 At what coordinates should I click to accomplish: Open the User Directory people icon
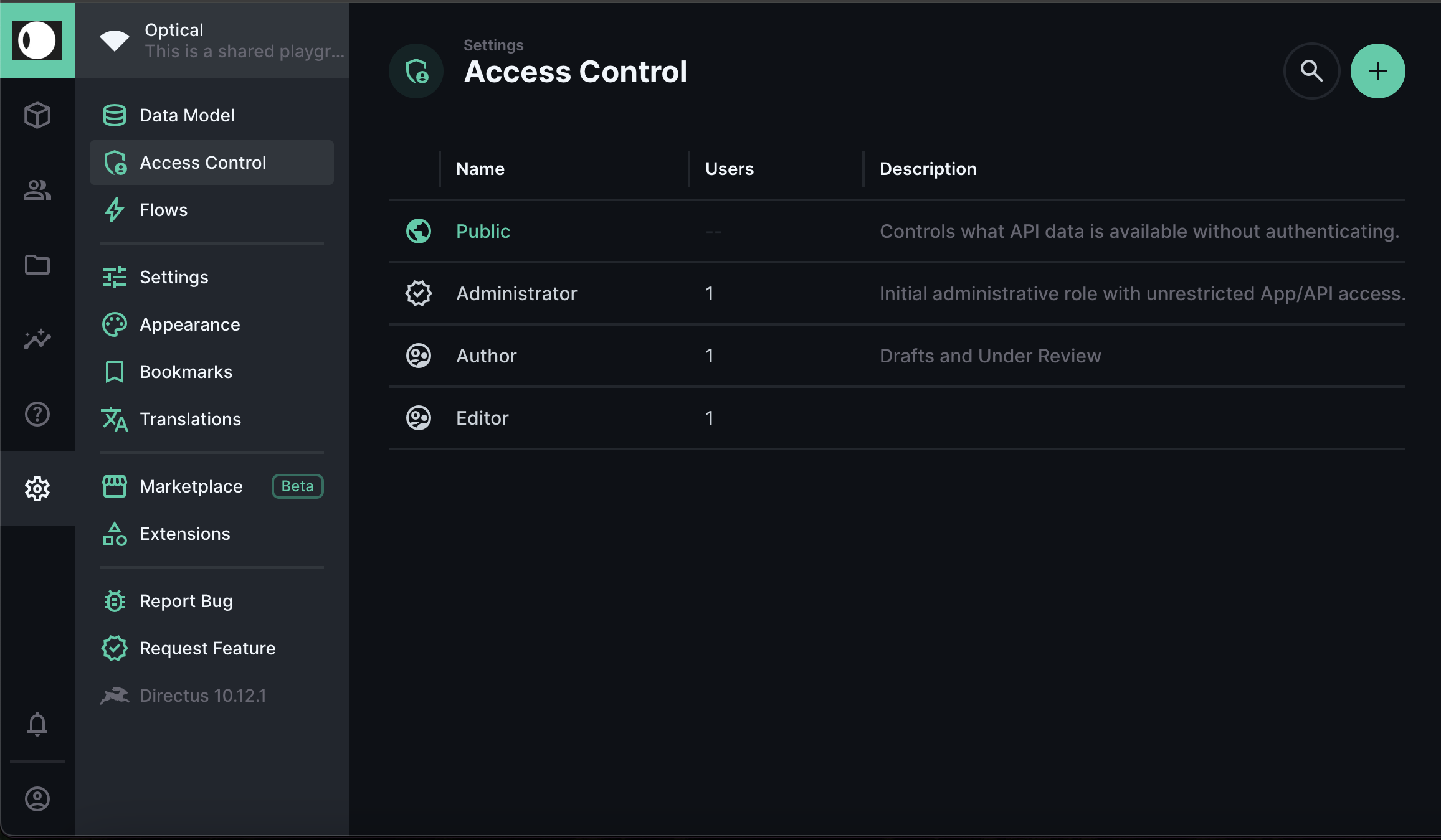pyautogui.click(x=37, y=190)
